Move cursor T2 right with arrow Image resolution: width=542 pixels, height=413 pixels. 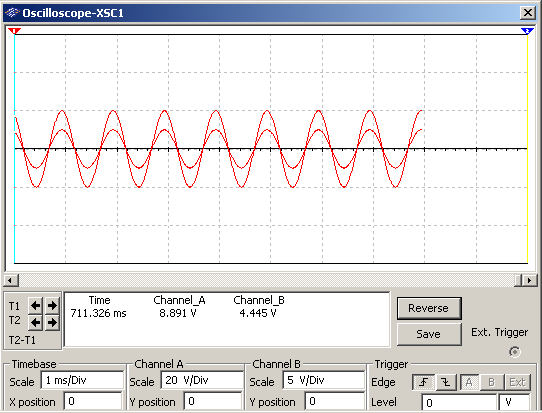pyautogui.click(x=52, y=322)
